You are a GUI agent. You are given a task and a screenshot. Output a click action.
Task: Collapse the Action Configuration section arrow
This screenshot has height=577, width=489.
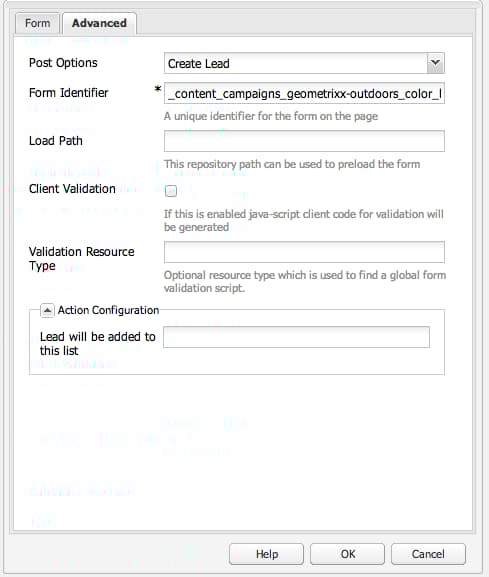coord(47,311)
